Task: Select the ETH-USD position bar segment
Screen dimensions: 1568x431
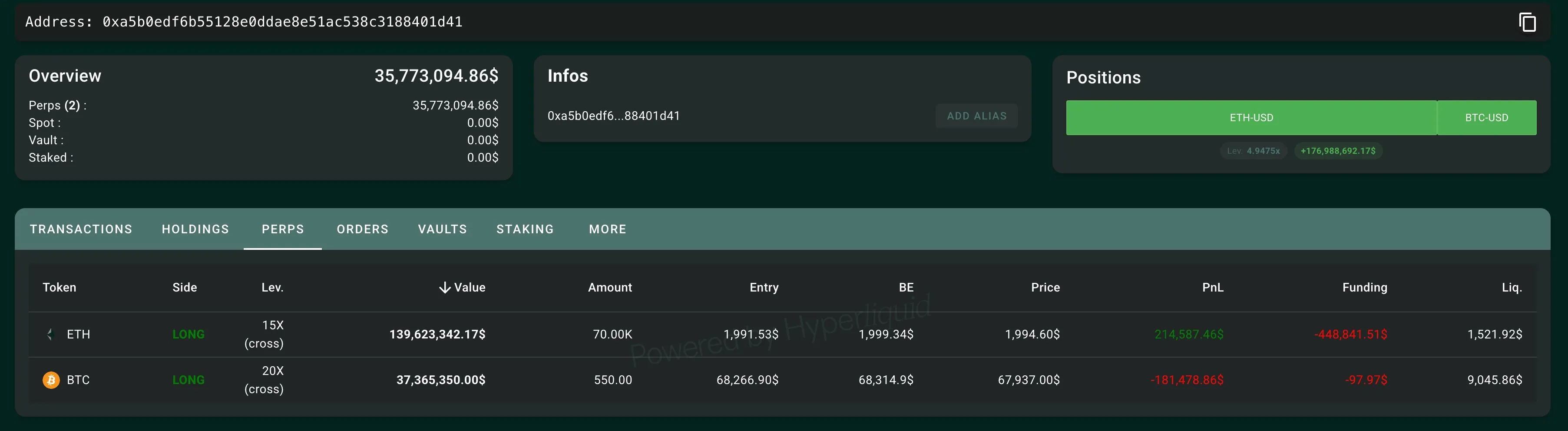Action: [x=1251, y=117]
